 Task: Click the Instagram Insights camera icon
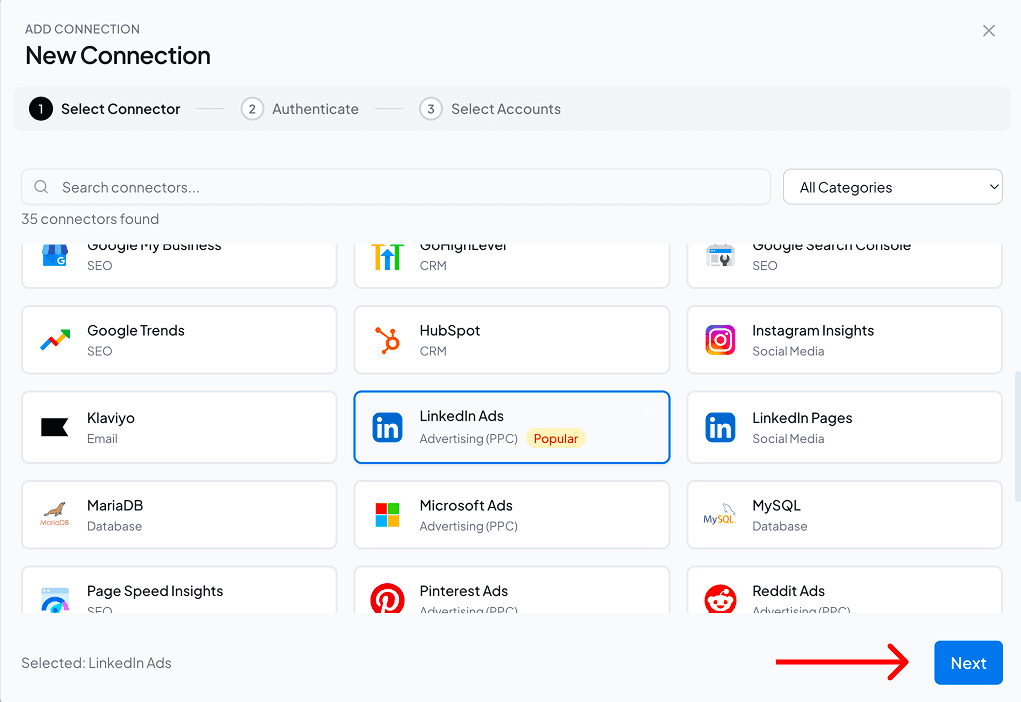(x=720, y=340)
